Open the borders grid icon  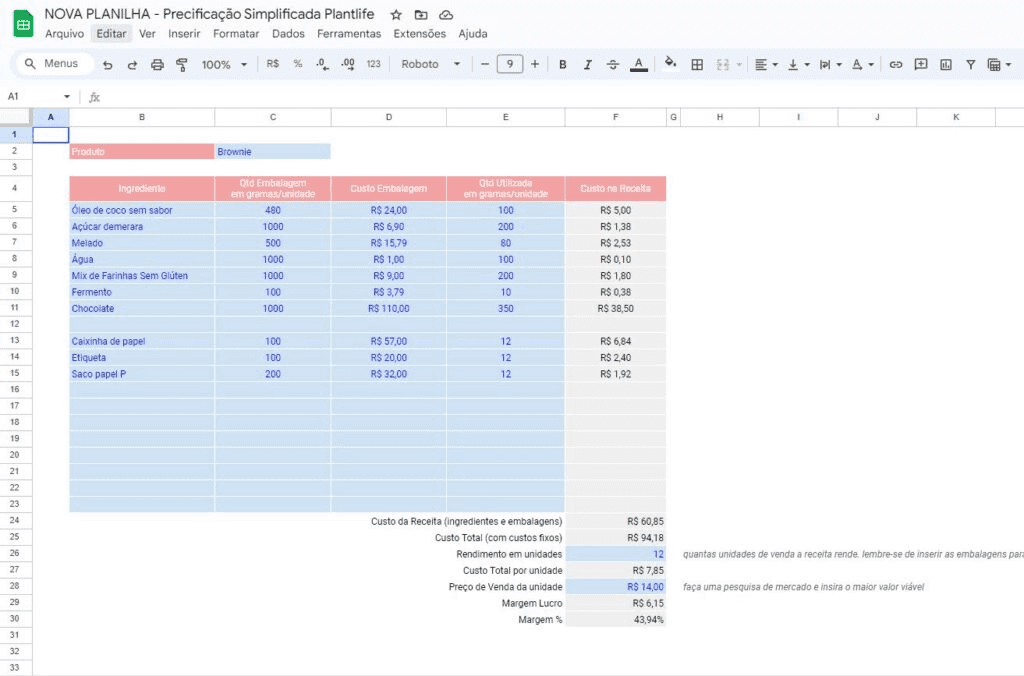tap(697, 65)
